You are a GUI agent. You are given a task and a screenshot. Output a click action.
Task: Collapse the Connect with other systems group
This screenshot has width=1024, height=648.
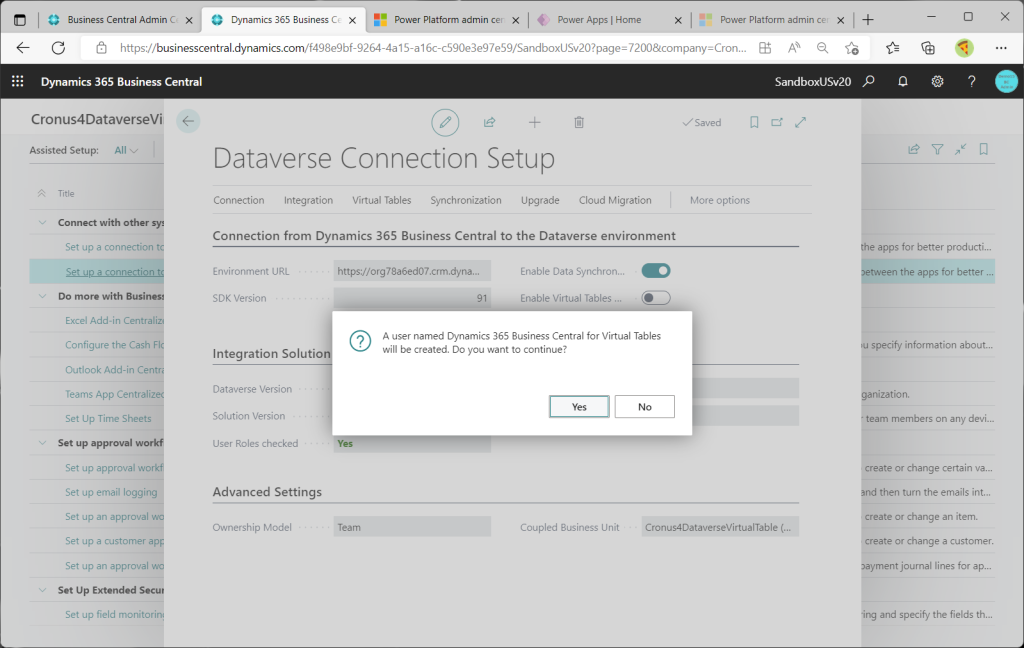pos(42,223)
